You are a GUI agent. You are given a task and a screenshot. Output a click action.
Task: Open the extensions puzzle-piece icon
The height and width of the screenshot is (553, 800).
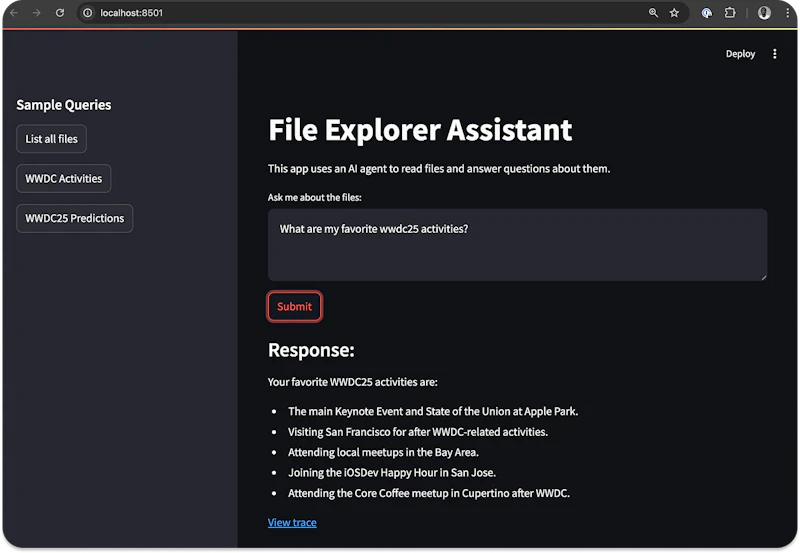point(730,13)
